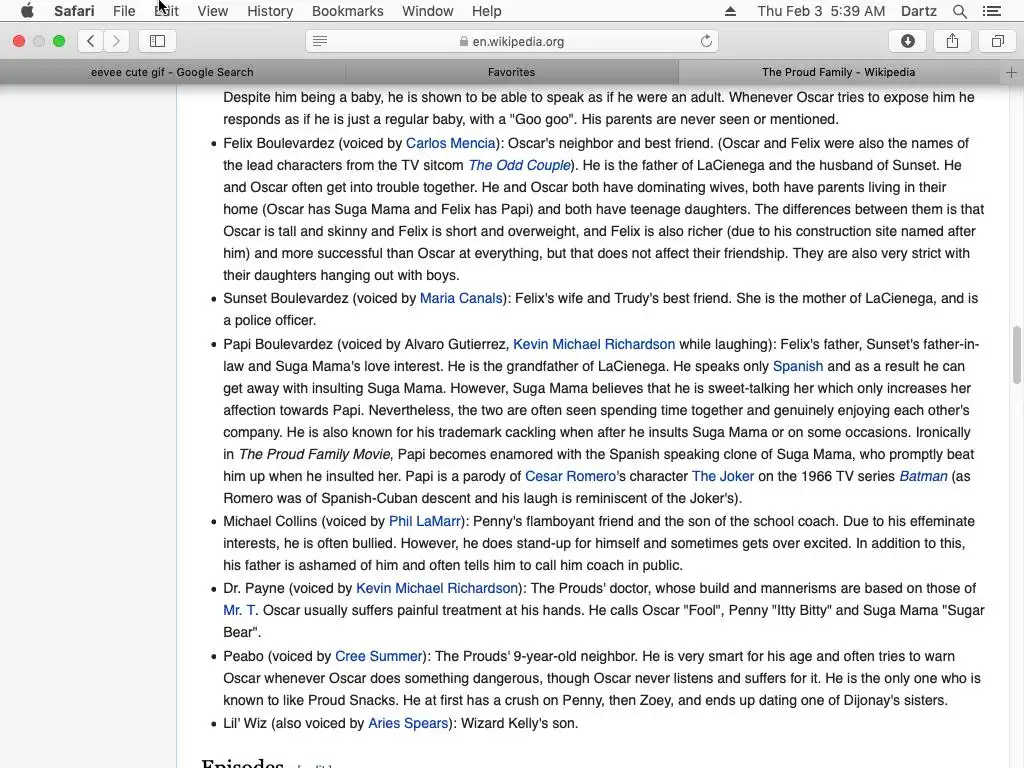Follow The Joker link

click(x=722, y=476)
